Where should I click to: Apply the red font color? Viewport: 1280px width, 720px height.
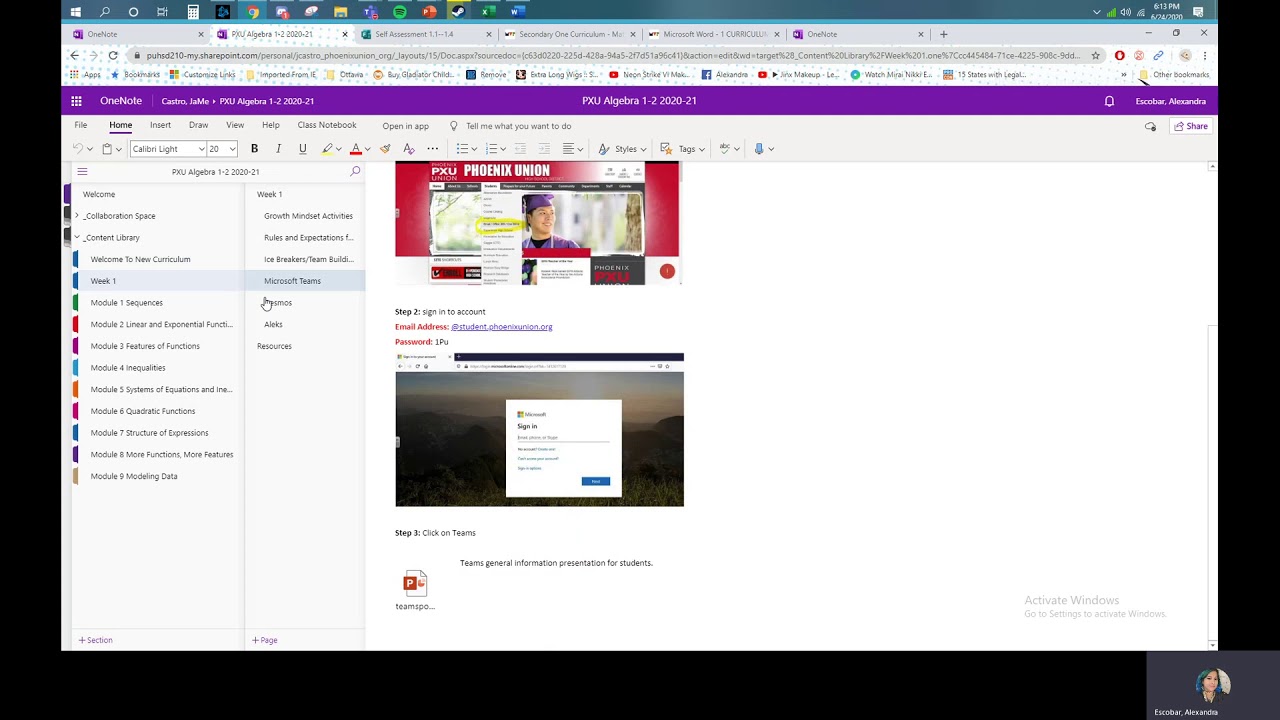pos(355,149)
